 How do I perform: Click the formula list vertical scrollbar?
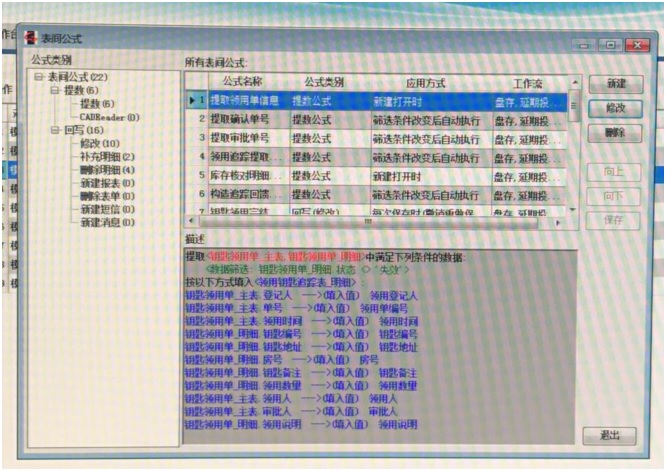coord(575,150)
